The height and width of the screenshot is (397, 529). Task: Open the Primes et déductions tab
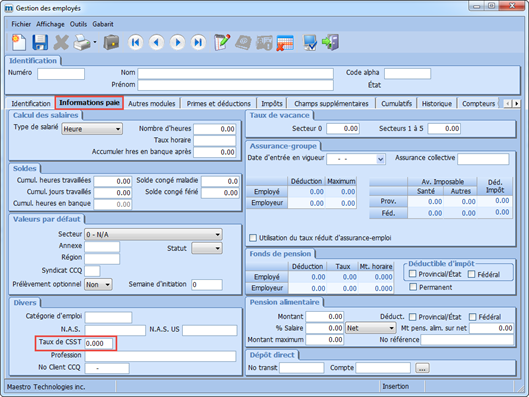(219, 104)
